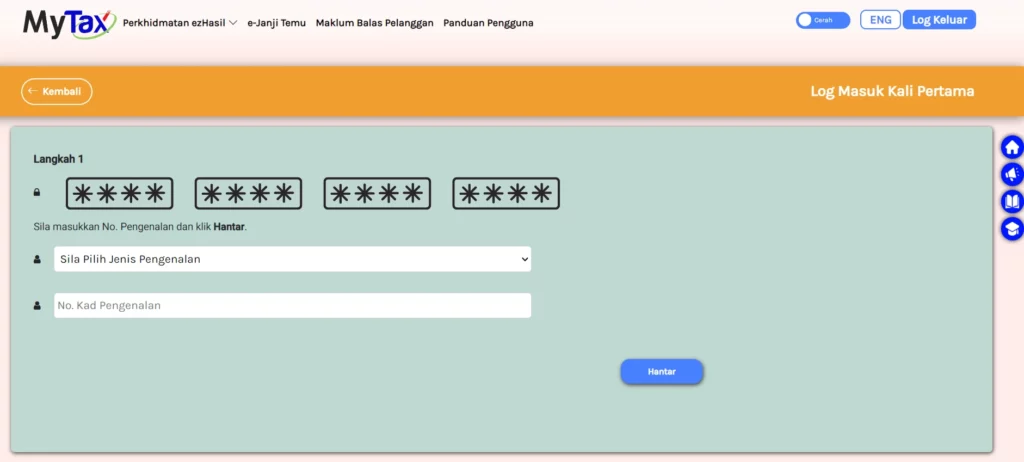This screenshot has height=462, width=1024.
Task: Click the padlock icon beside masked code
Action: [x=37, y=192]
